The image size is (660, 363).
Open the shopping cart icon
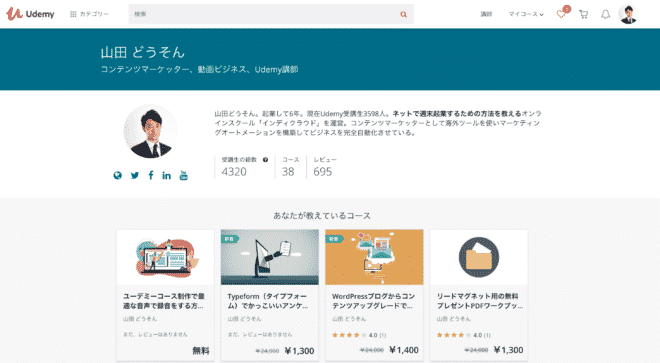pyautogui.click(x=583, y=14)
